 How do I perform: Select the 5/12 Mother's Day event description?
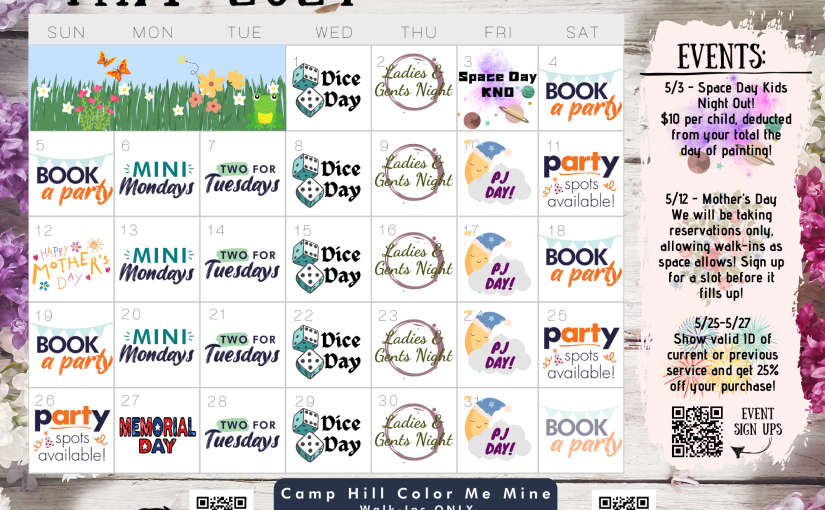721,246
